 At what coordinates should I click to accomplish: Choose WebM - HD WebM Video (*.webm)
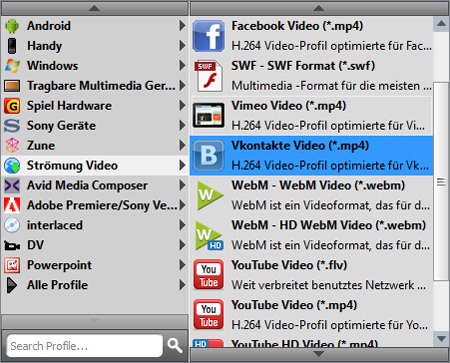[312, 236]
